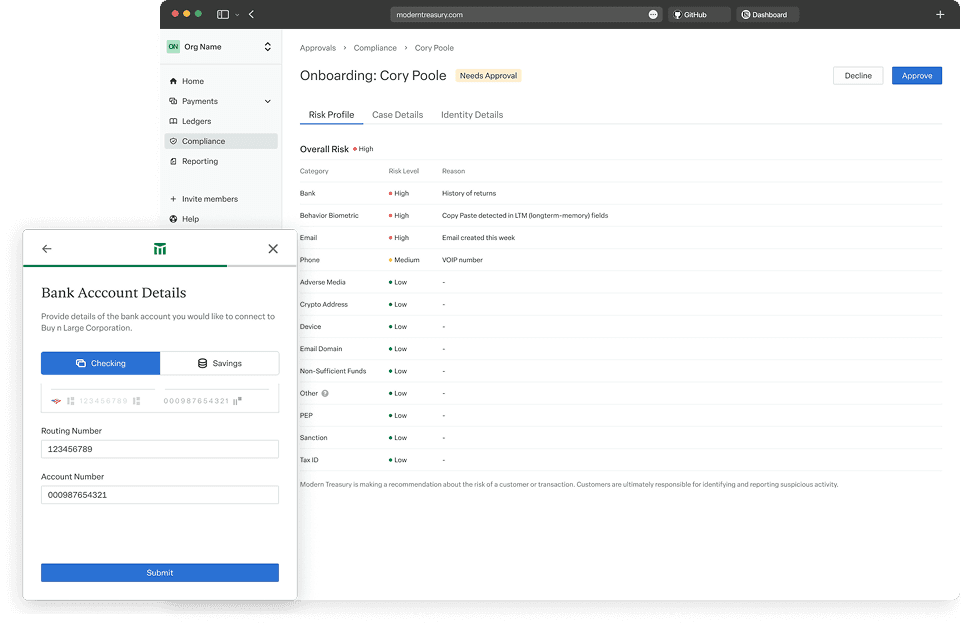968x624 pixels.
Task: Close the Bank Account Details dialog
Action: point(273,249)
